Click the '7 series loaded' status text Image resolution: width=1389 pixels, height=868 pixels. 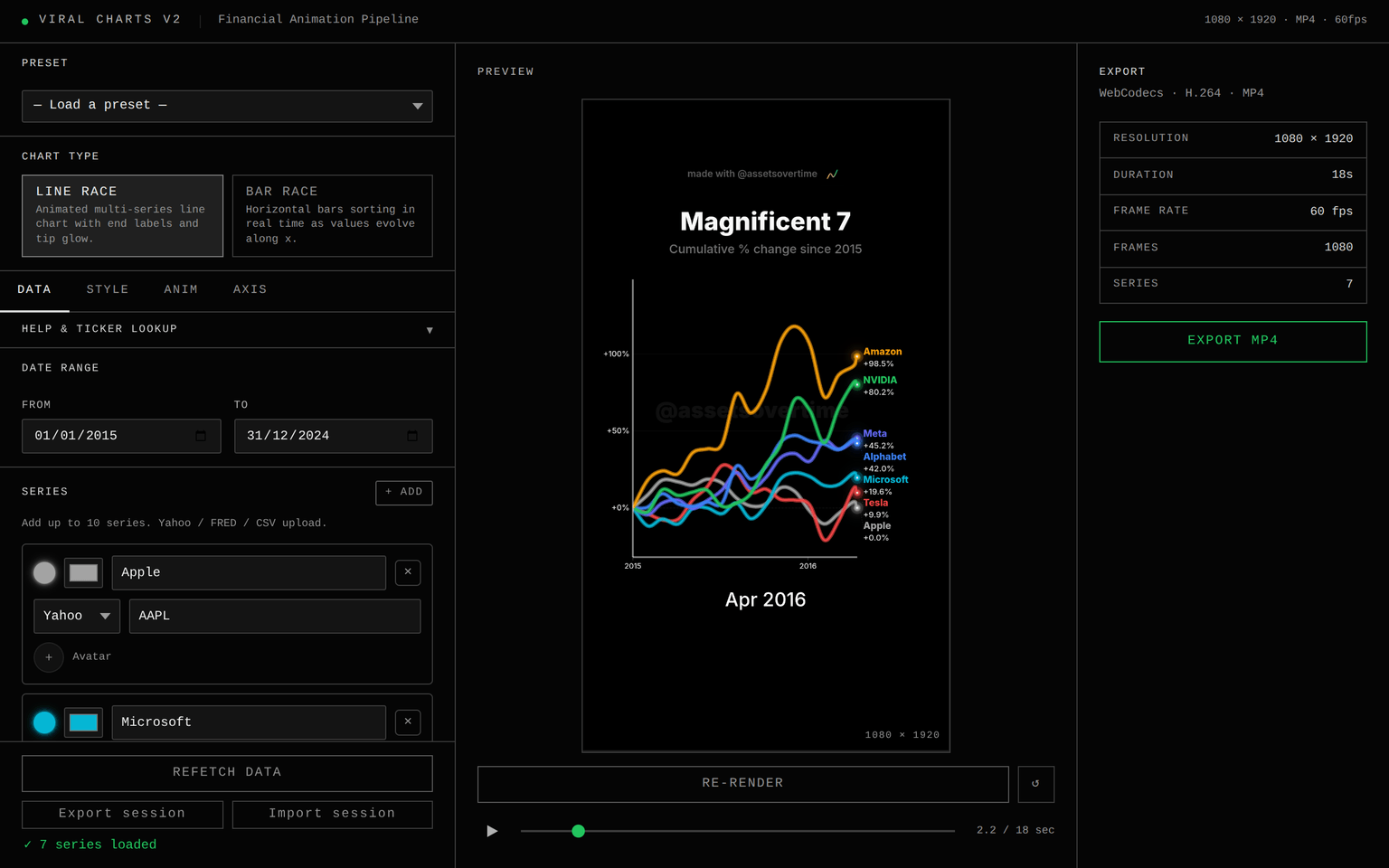90,844
